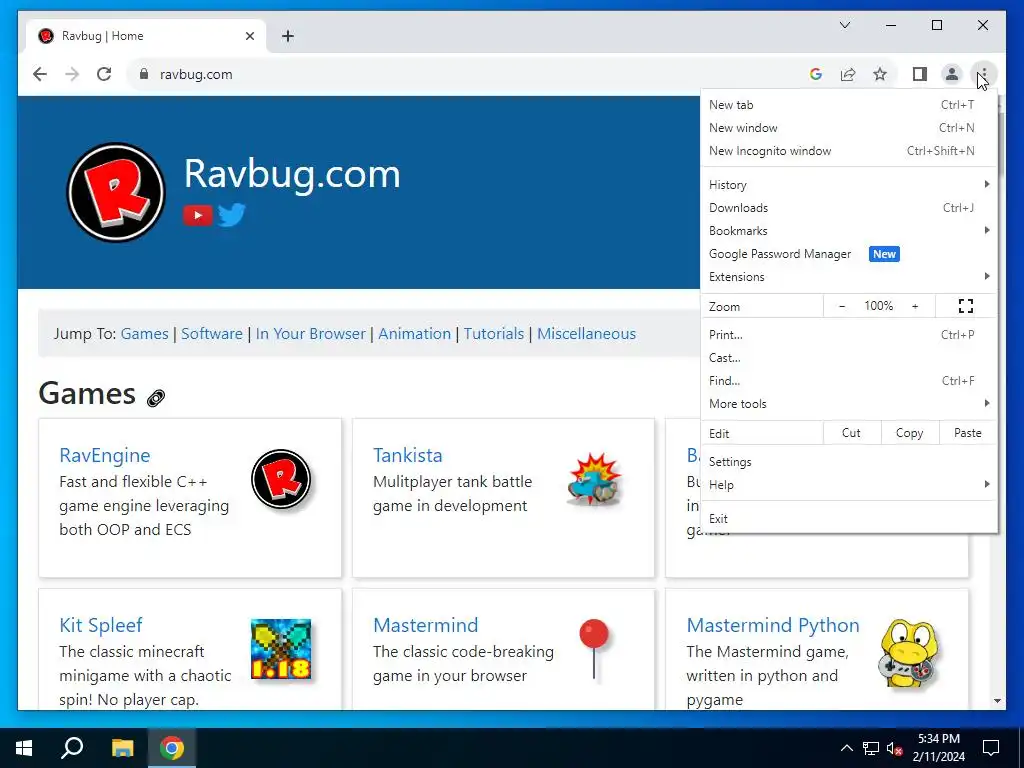Expand the History submenu
Screen dimensions: 1024x768
point(848,185)
